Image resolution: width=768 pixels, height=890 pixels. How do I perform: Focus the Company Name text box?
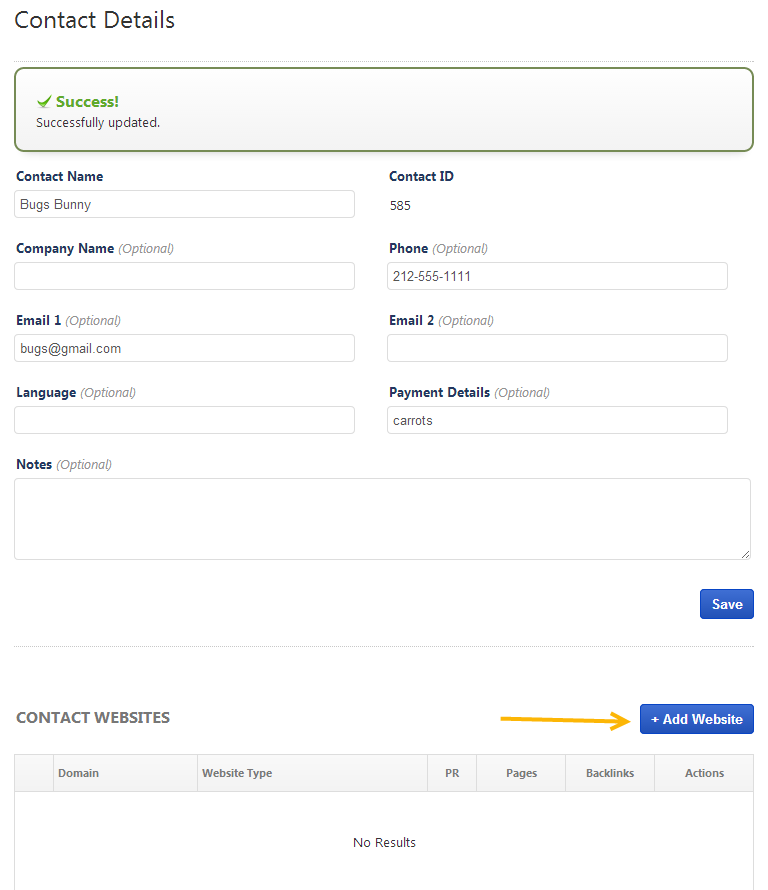pos(184,276)
